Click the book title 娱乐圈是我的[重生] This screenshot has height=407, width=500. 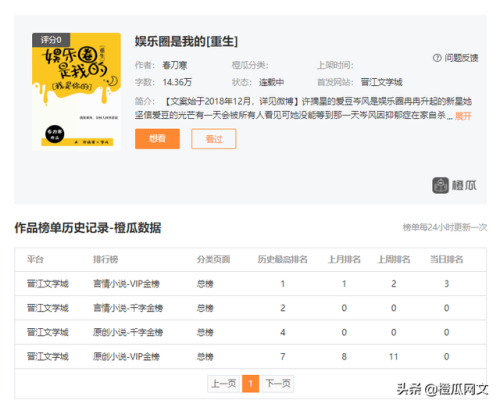click(186, 42)
